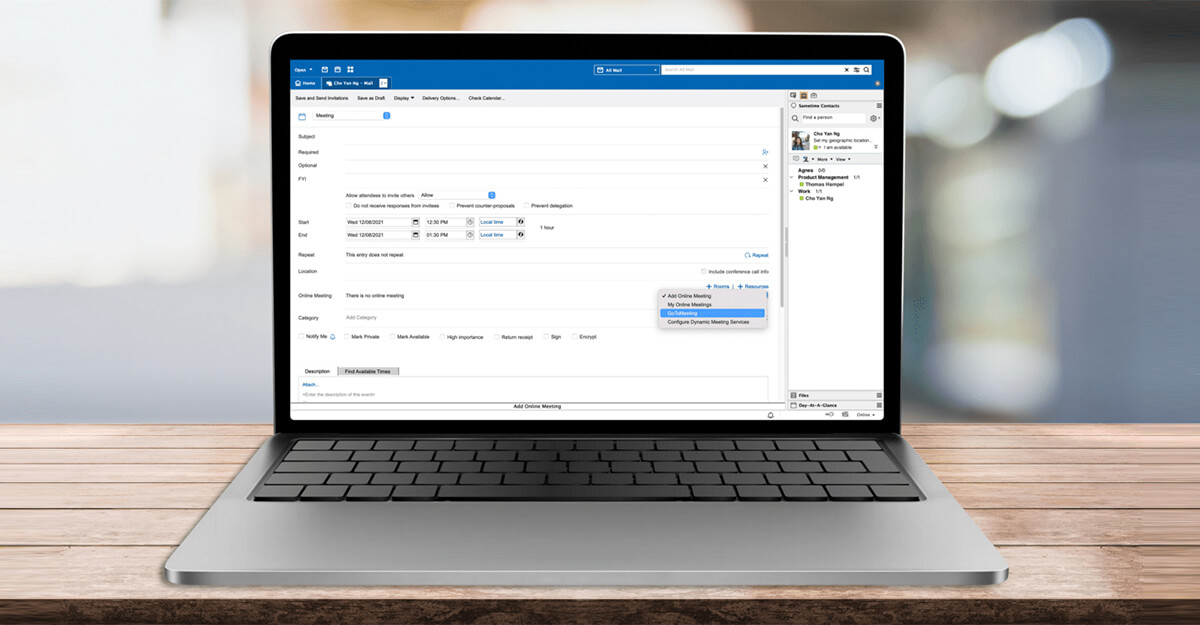The height and width of the screenshot is (625, 1200).
Task: Remove the Optional attendees row via X icon
Action: 764,166
